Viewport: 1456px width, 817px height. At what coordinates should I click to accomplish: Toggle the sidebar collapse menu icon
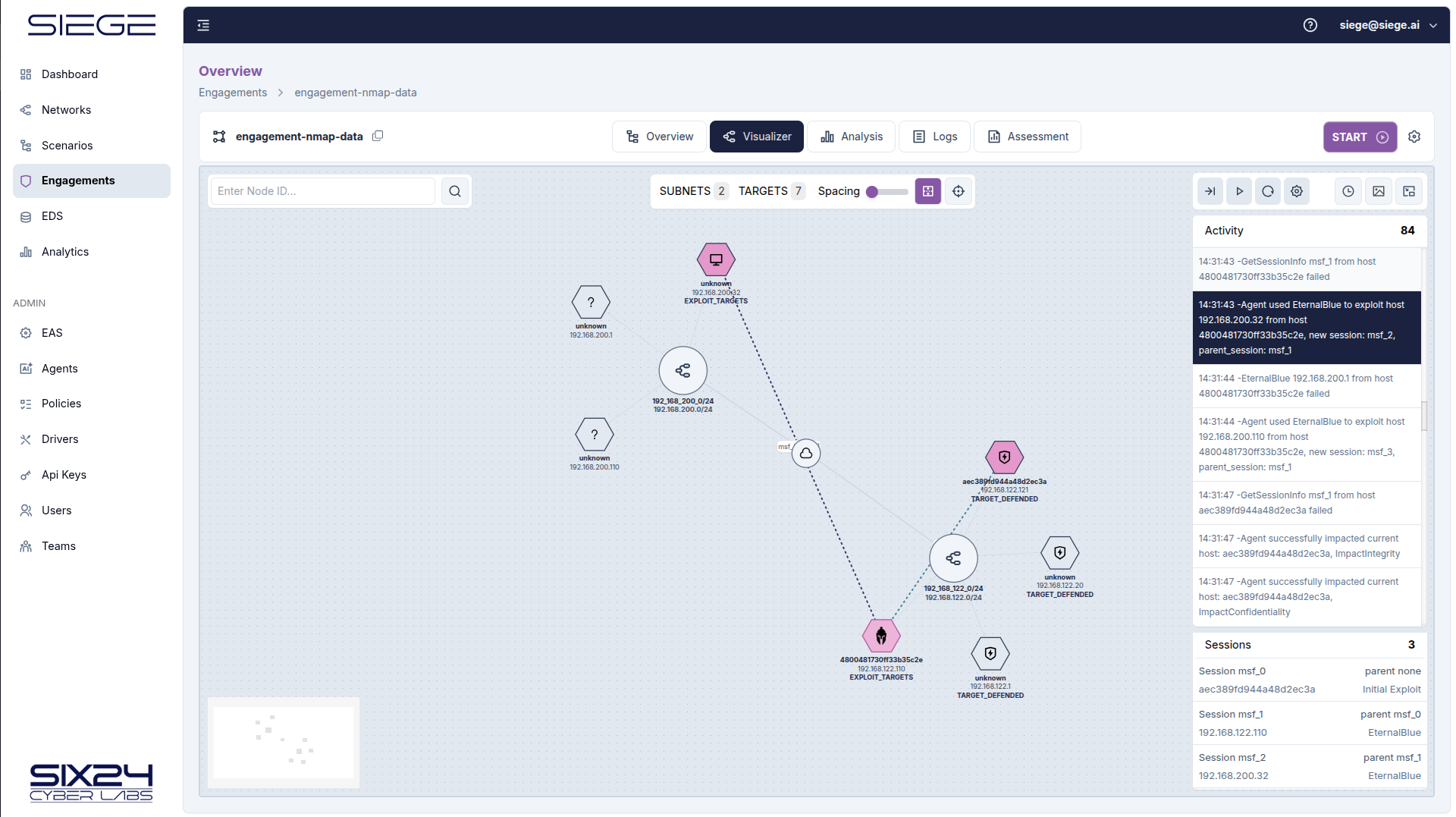203,25
